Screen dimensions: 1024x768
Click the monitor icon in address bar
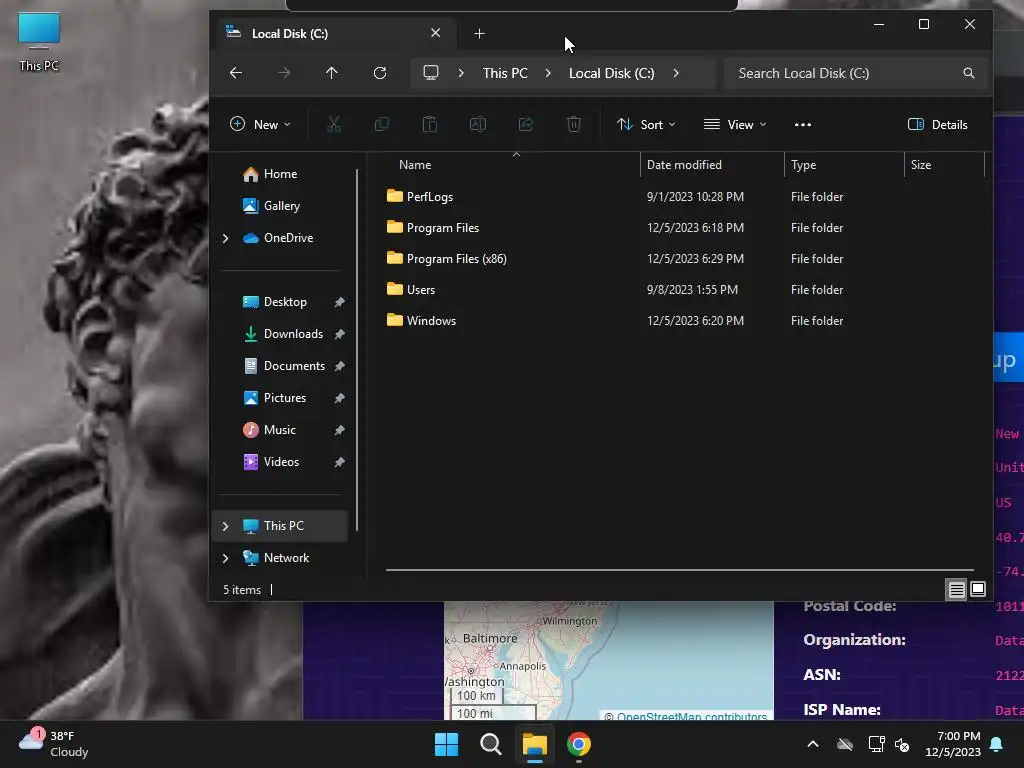[x=431, y=72]
